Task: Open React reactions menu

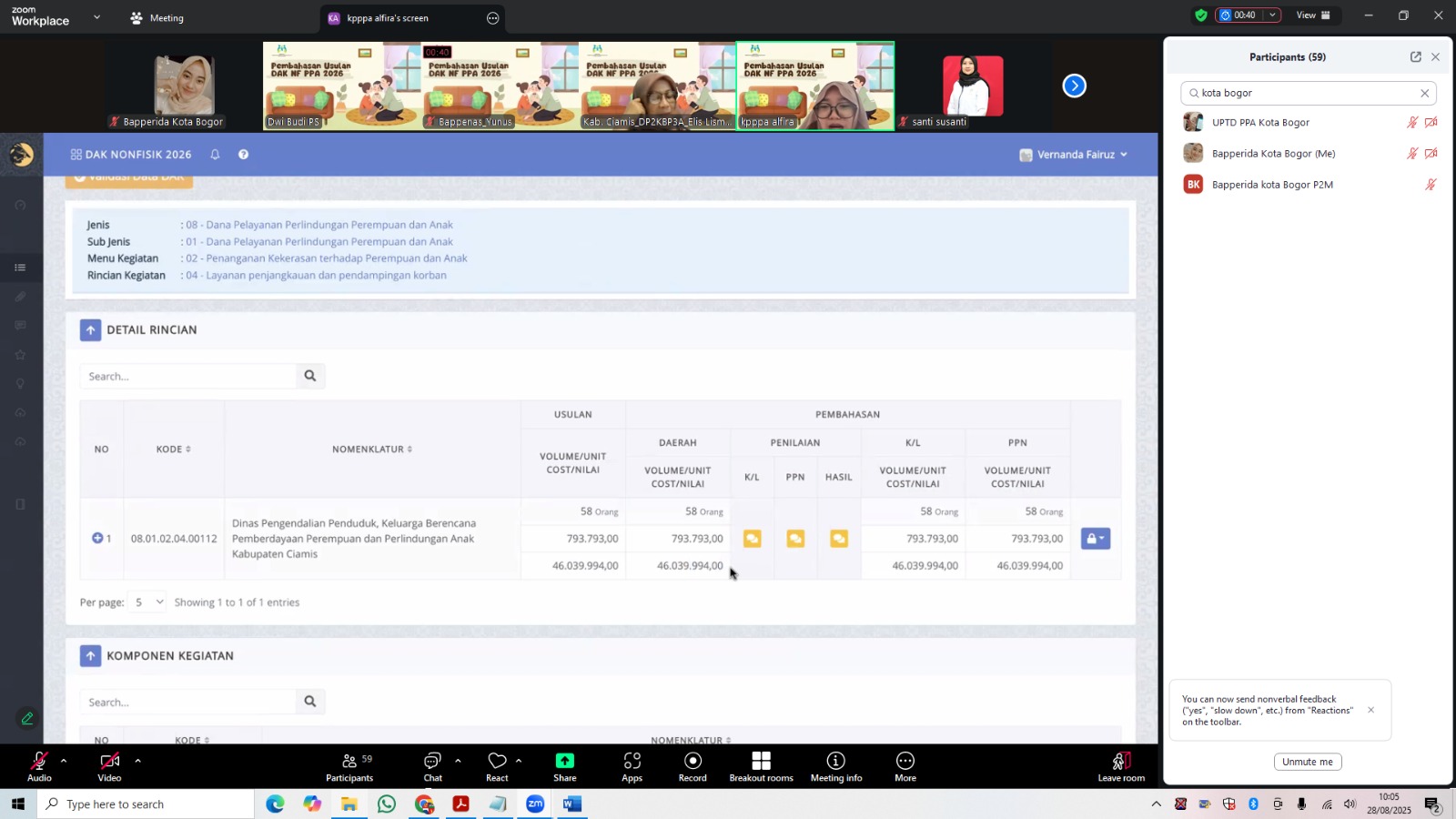Action: coord(497,766)
